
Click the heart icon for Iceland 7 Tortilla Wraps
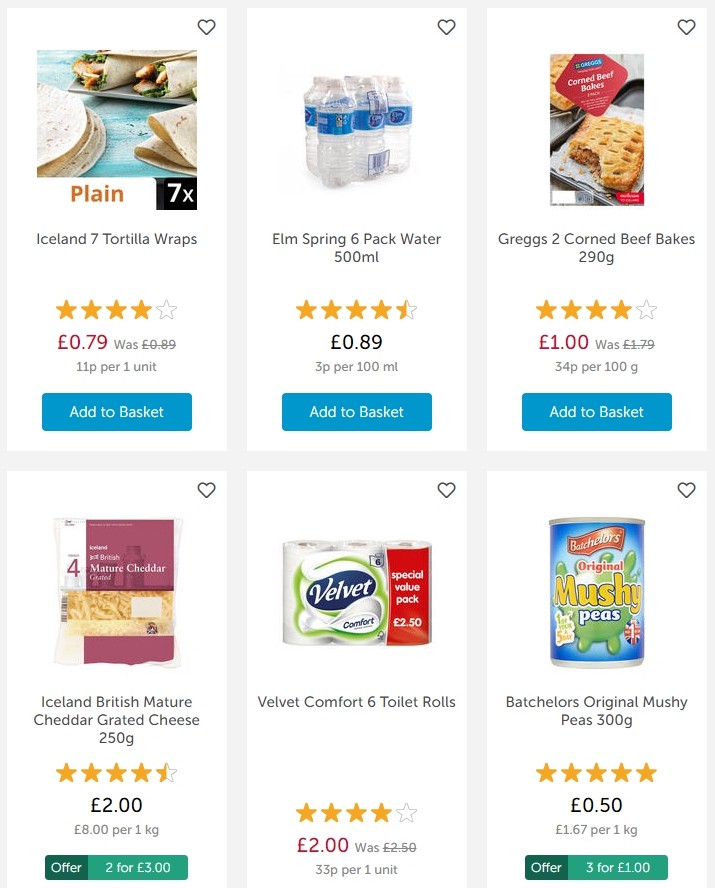pyautogui.click(x=206, y=27)
